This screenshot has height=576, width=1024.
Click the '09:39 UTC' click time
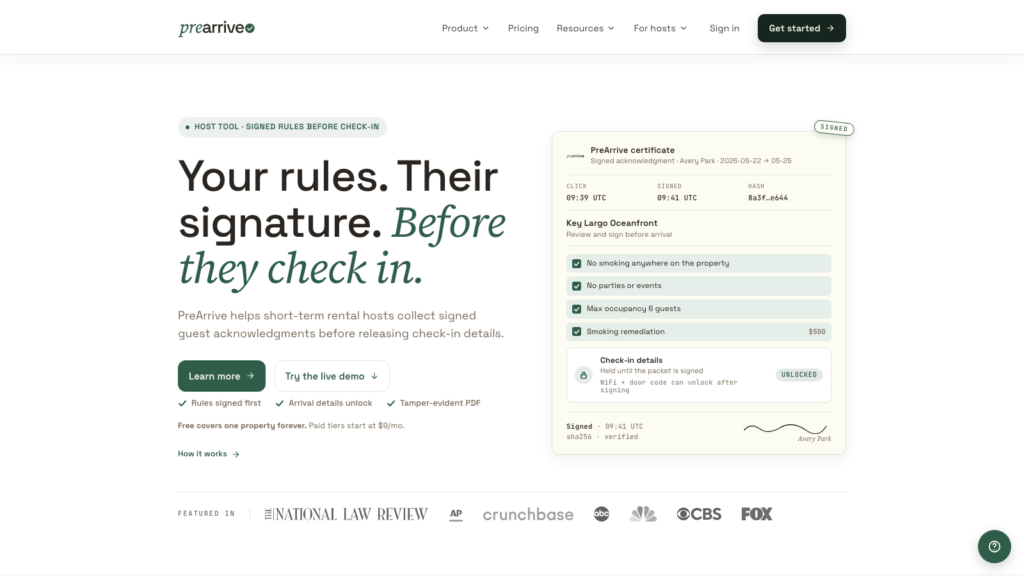click(586, 198)
